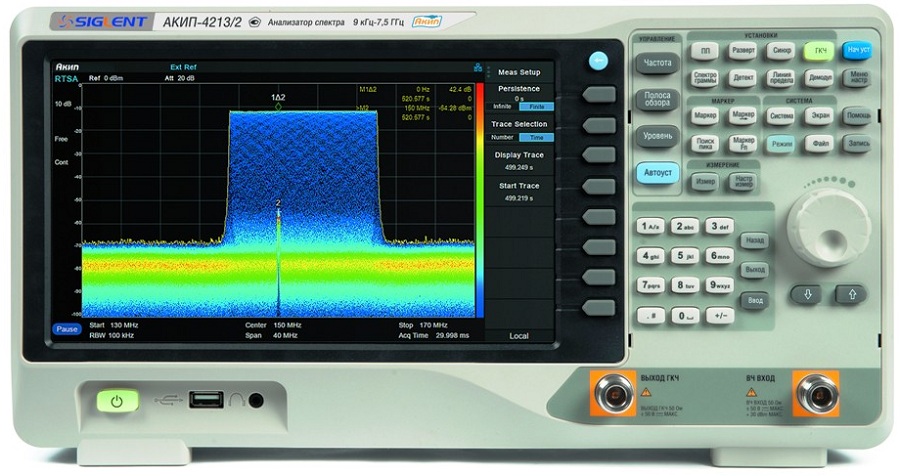The width and height of the screenshot is (900, 476).
Task: Click the Pause button on the screen
Action: pos(67,330)
